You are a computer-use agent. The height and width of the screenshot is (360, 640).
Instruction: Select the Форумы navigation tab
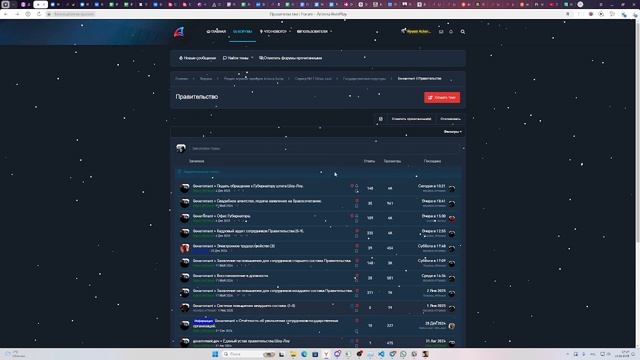coord(242,31)
